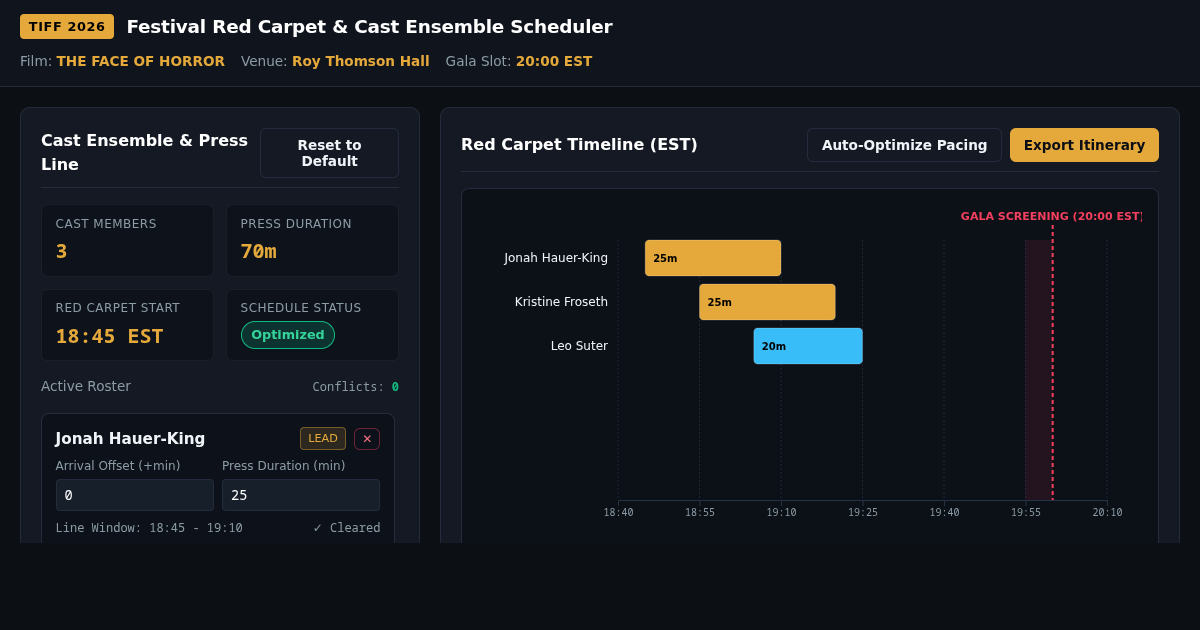Viewport: 1200px width, 630px height.
Task: Click the 19:55 axis tick label
Action: [x=1026, y=513]
